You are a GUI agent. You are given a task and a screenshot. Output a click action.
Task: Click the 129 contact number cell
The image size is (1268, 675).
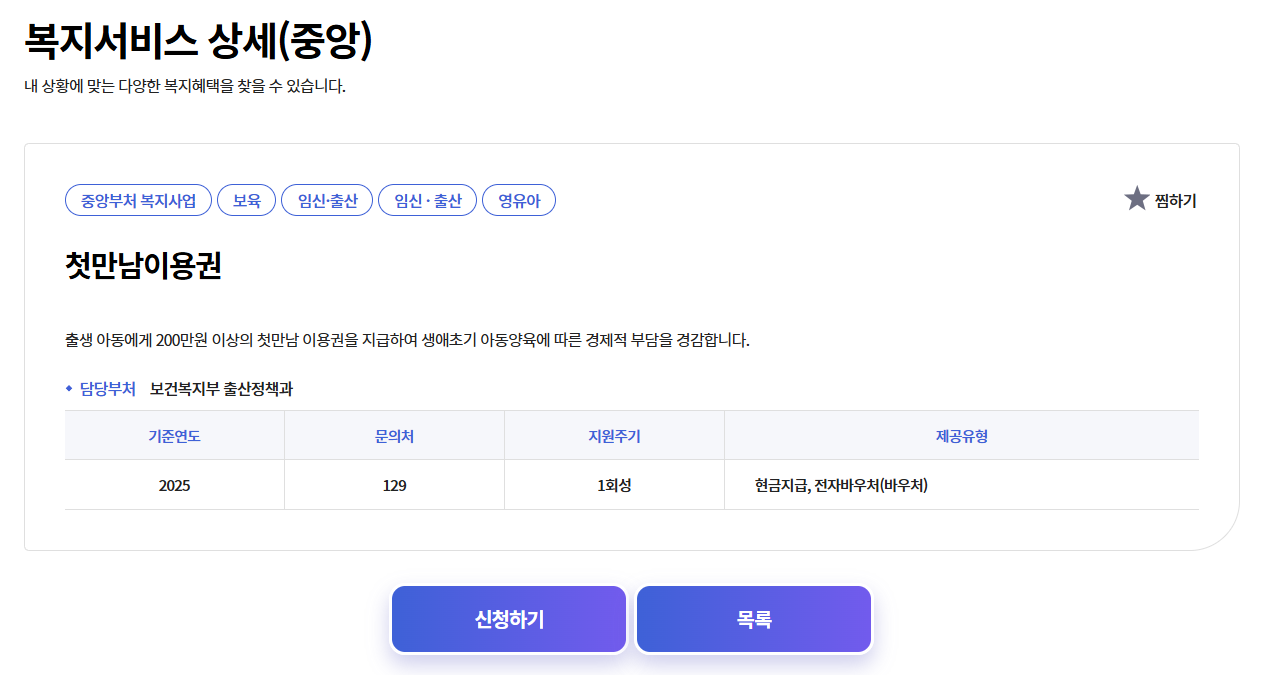pos(394,486)
